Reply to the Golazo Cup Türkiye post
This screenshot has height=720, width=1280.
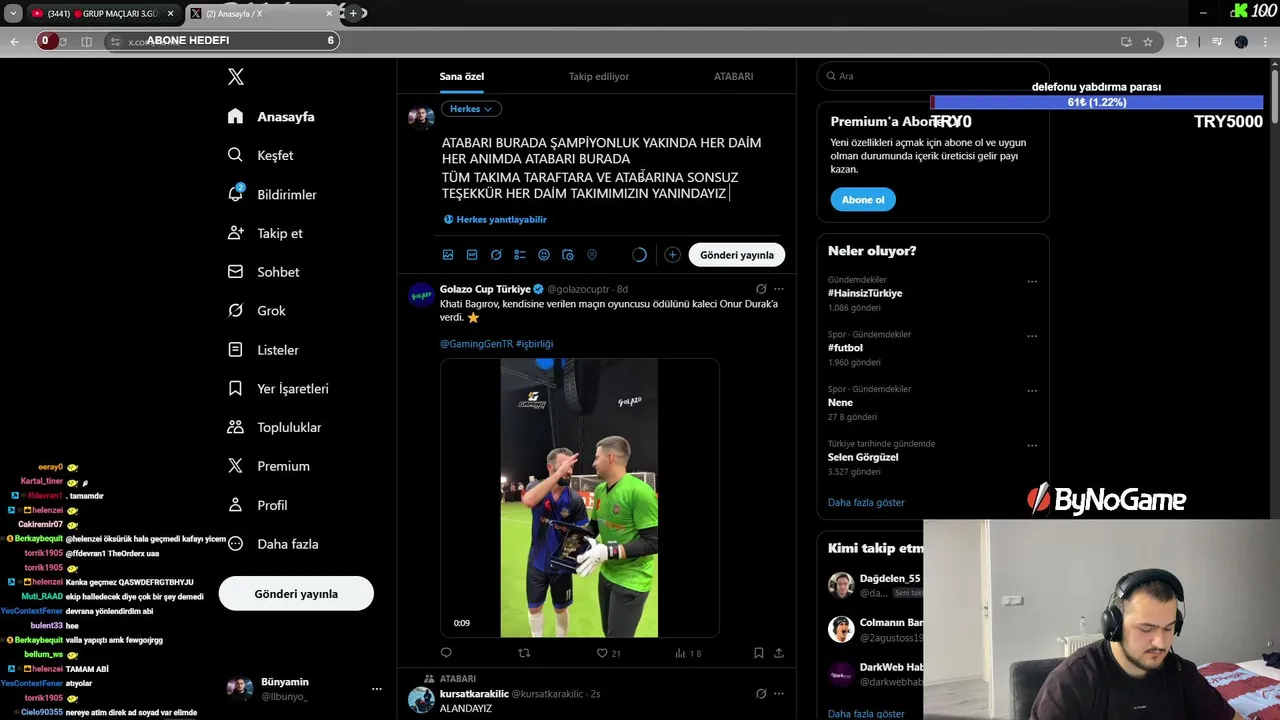click(446, 653)
